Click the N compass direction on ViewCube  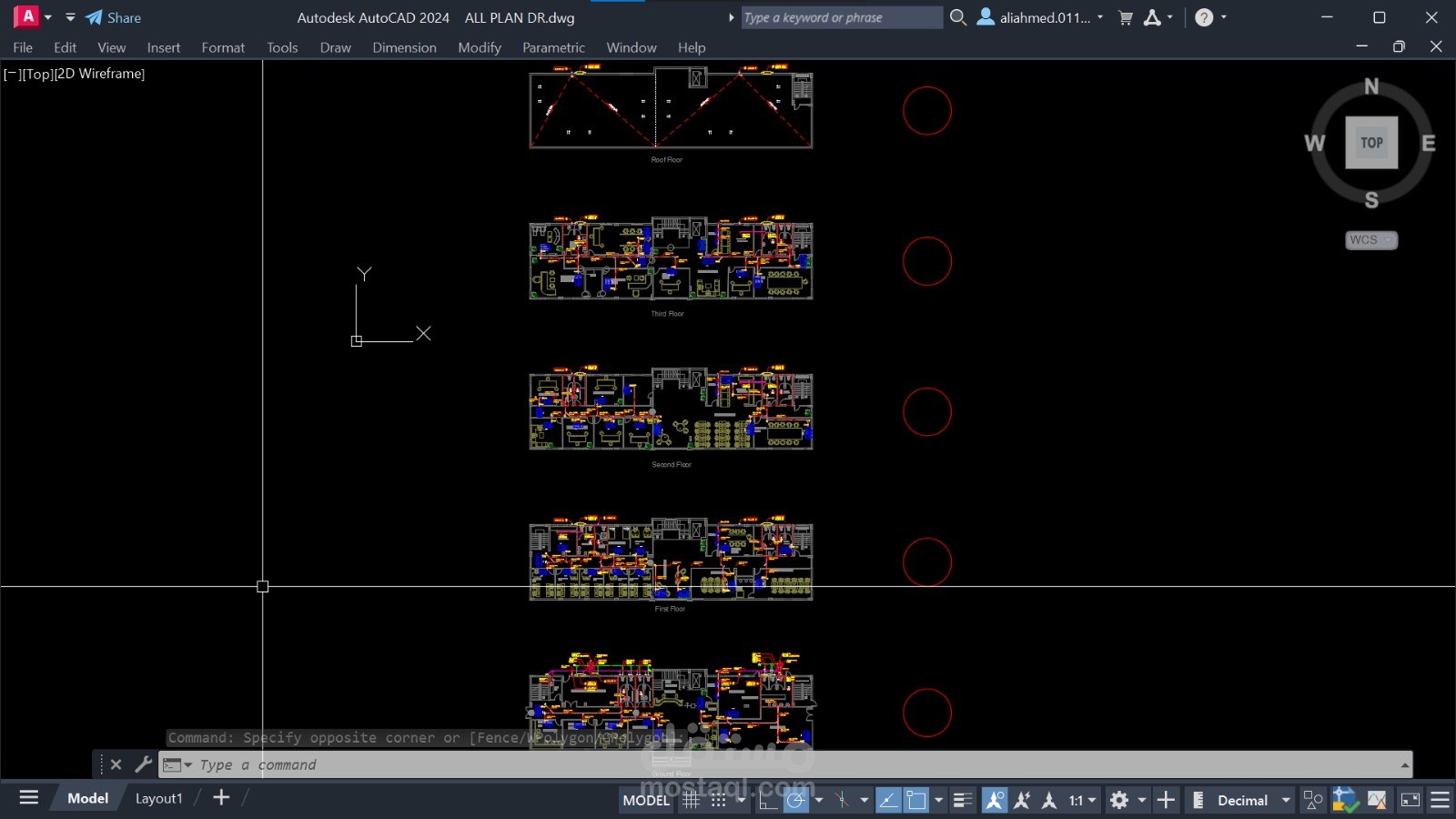(x=1371, y=86)
